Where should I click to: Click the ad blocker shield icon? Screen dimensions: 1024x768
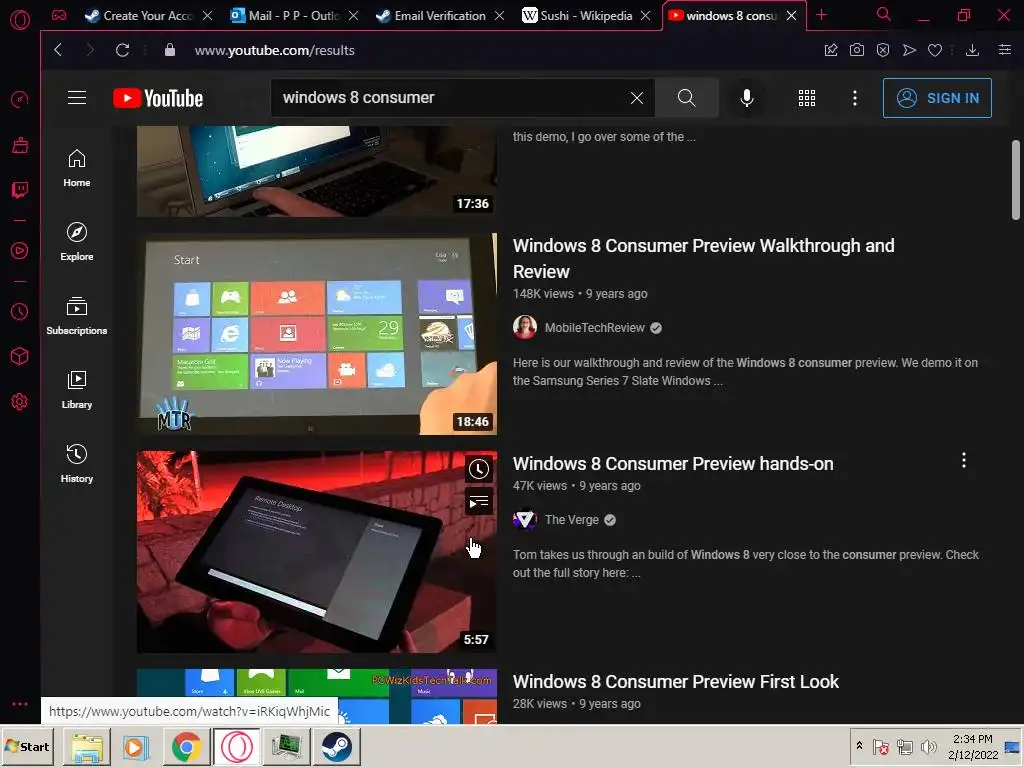tap(883, 50)
